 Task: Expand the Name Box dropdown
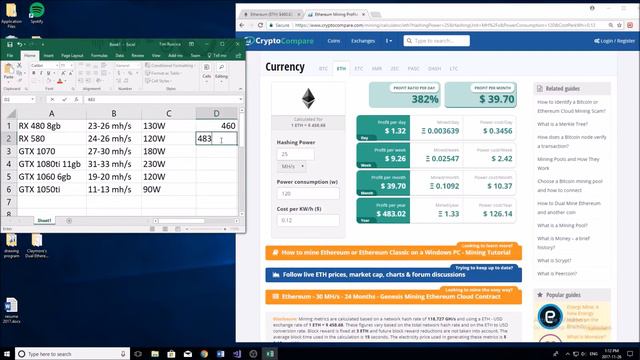coord(33,99)
